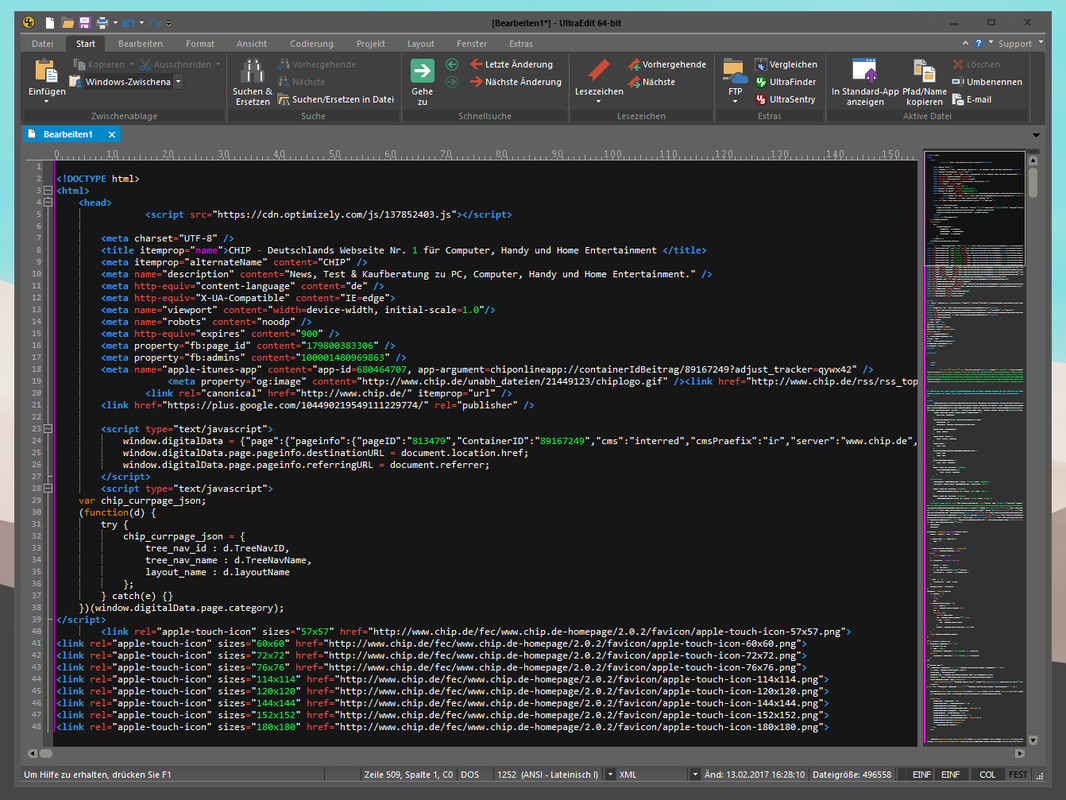Collapse the script fold on line 28

[x=48, y=488]
